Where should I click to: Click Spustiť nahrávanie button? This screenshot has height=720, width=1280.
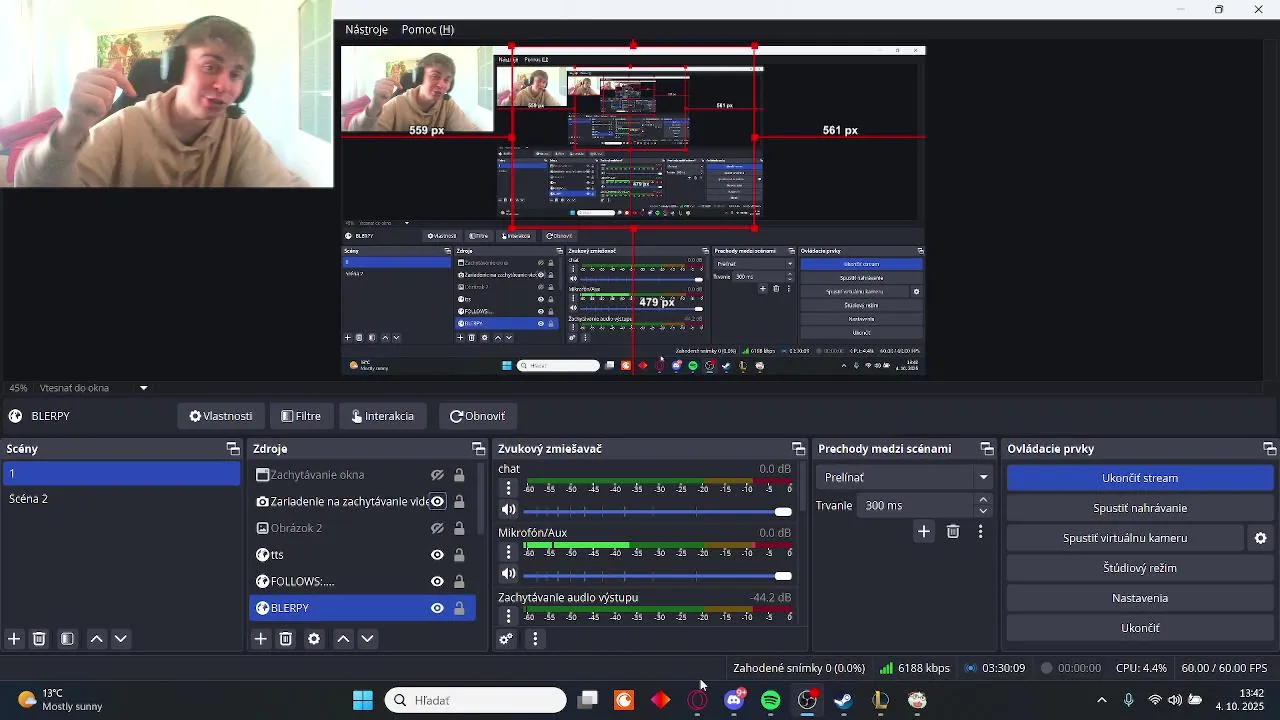(x=1140, y=508)
